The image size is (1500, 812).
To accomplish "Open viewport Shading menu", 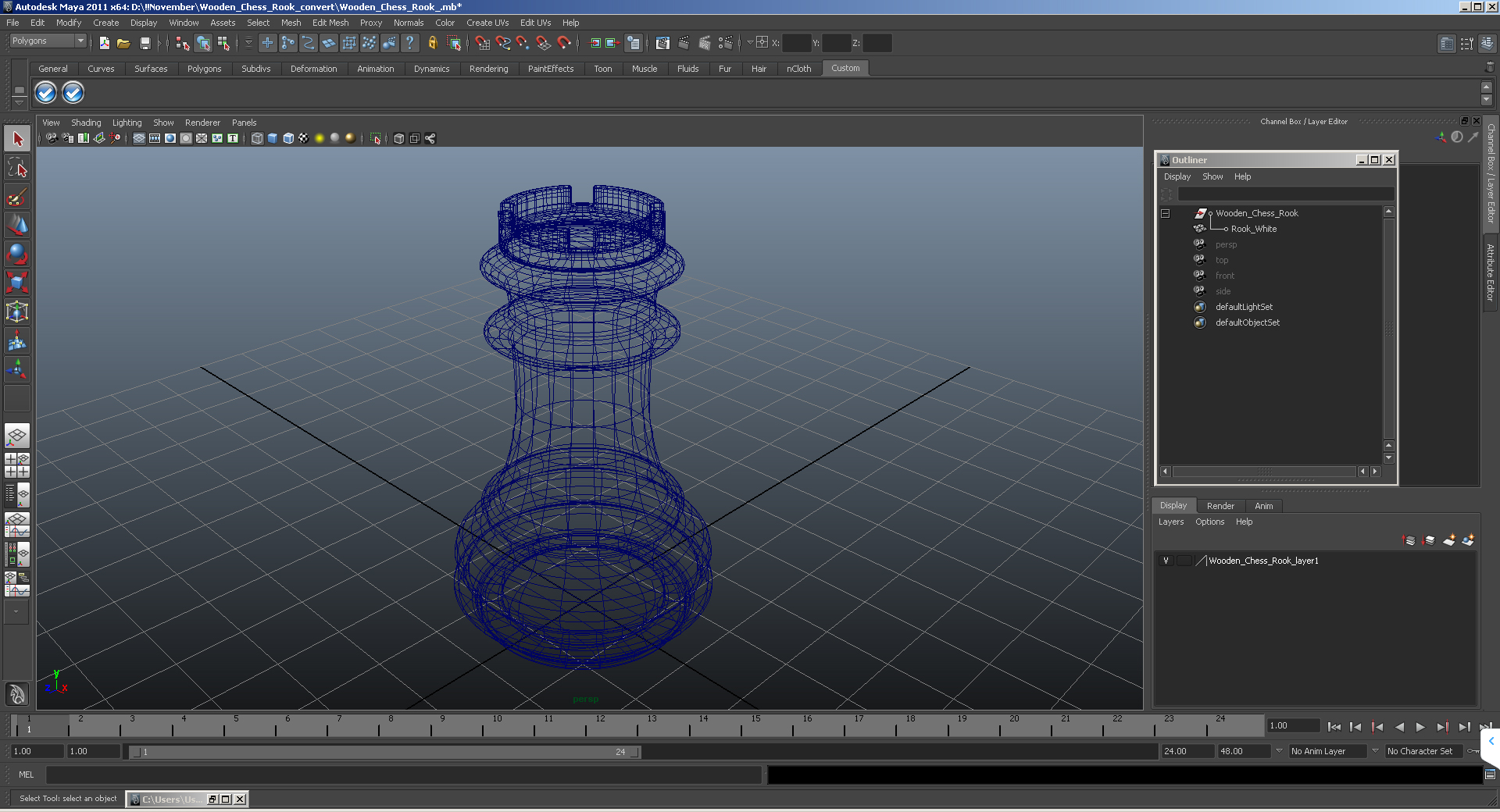I will pyautogui.click(x=86, y=123).
